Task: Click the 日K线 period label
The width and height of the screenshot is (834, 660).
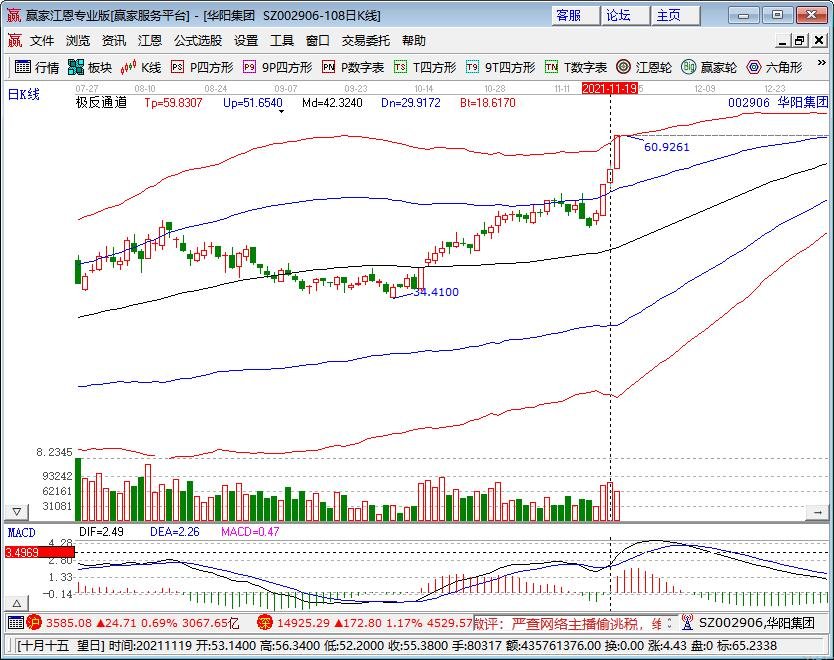Action: click(x=23, y=95)
